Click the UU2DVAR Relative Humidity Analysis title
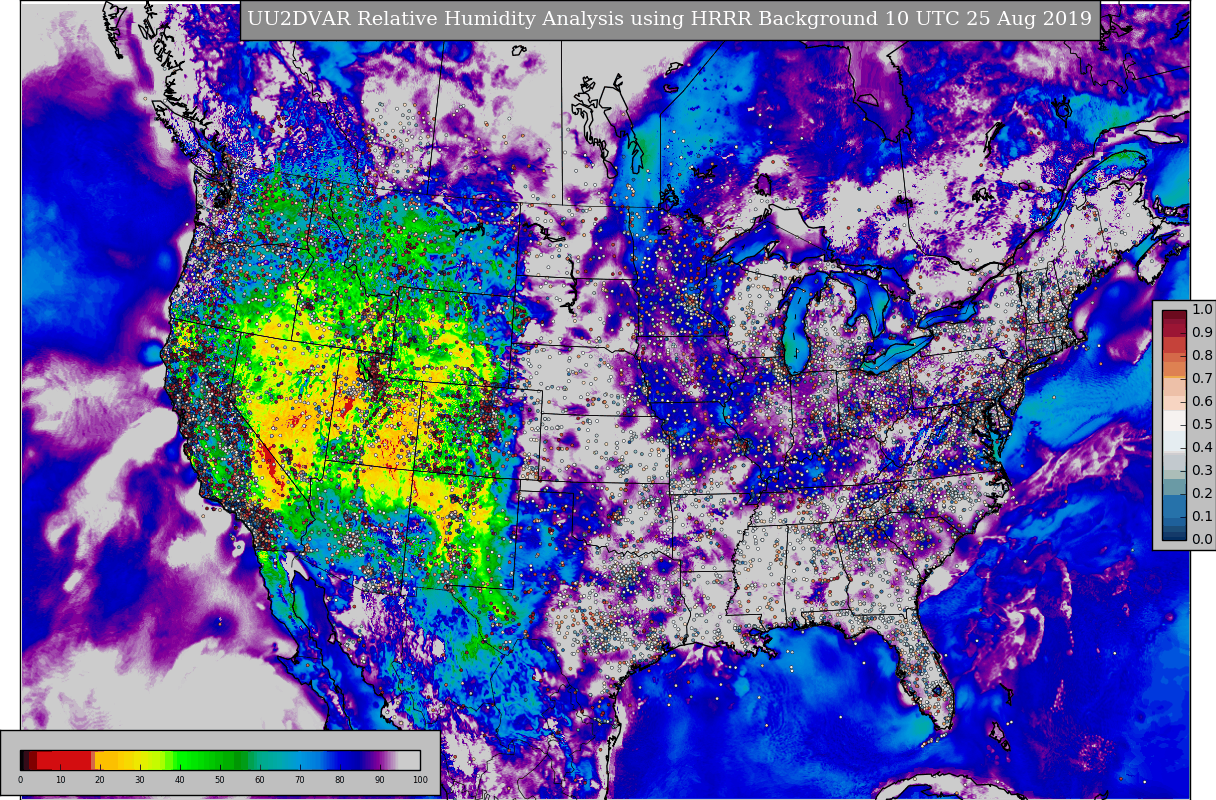This screenshot has width=1216, height=800. (670, 20)
